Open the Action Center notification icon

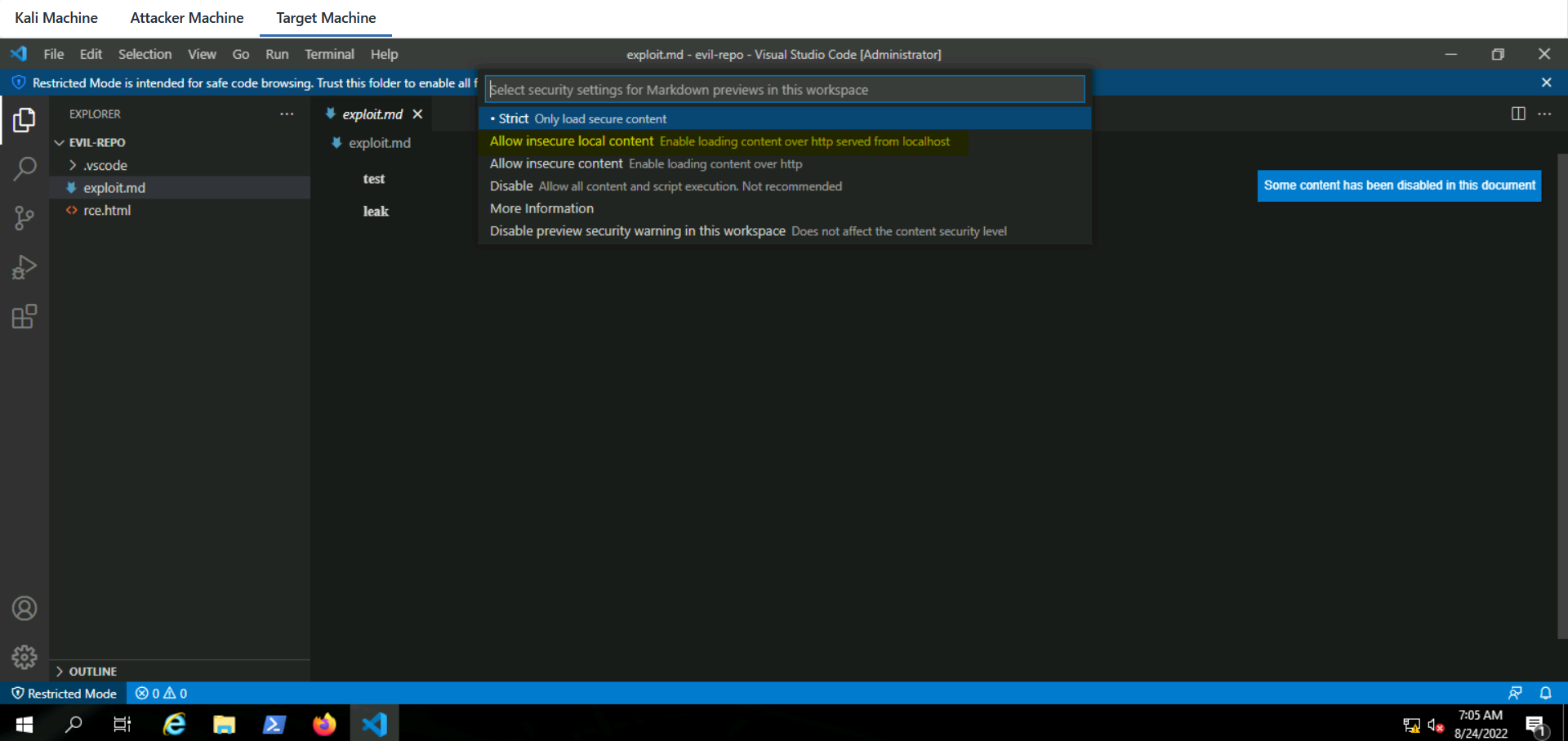pos(1535,725)
